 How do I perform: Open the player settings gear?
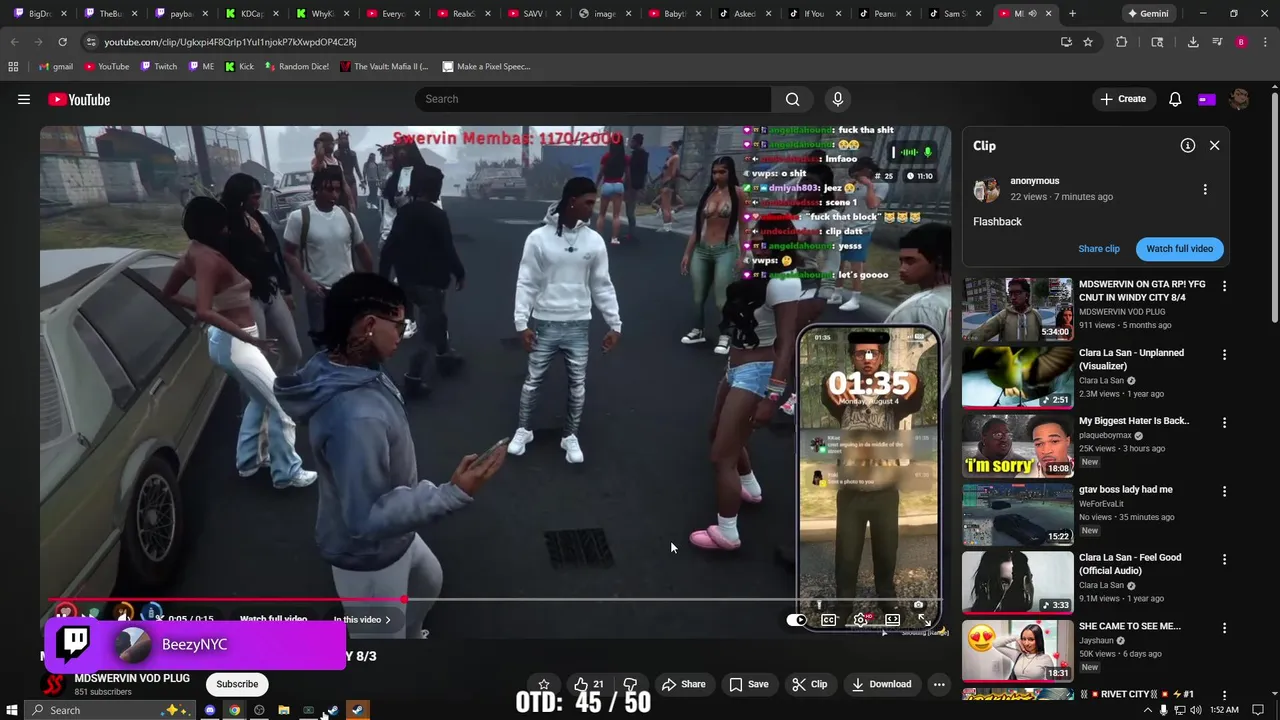tap(860, 620)
